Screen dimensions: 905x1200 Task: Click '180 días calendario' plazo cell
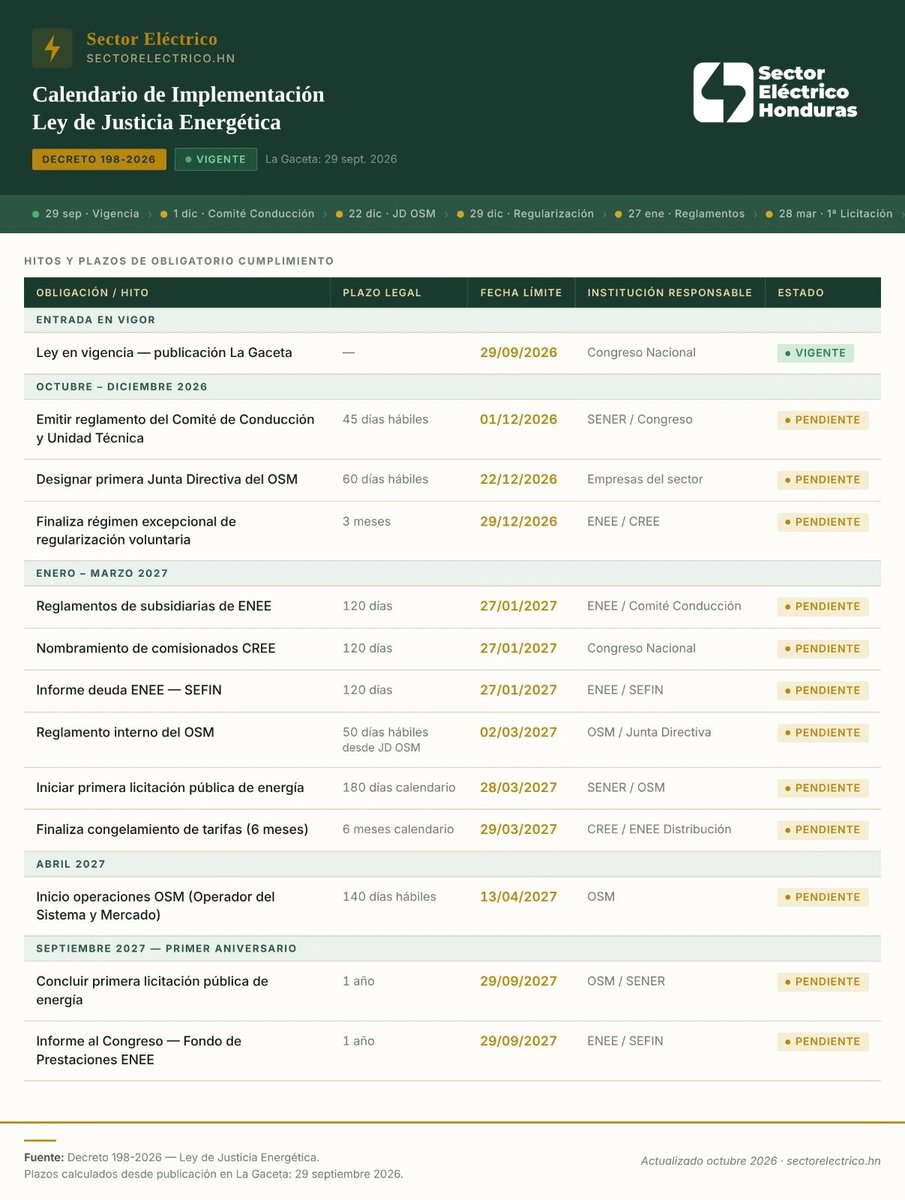399,787
